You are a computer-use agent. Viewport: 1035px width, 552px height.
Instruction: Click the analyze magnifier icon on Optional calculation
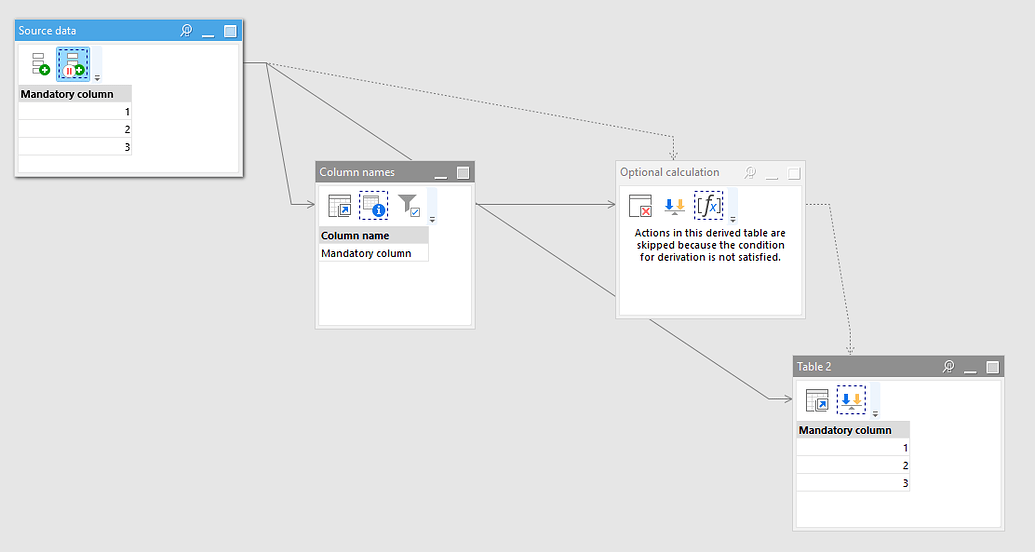click(x=750, y=172)
